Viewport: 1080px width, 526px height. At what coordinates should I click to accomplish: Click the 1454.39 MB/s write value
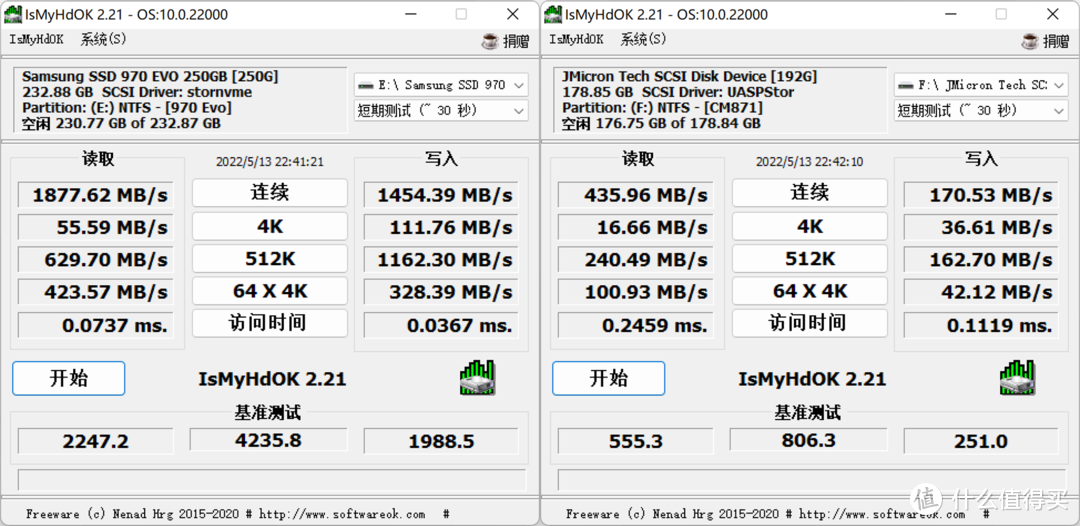(x=441, y=195)
